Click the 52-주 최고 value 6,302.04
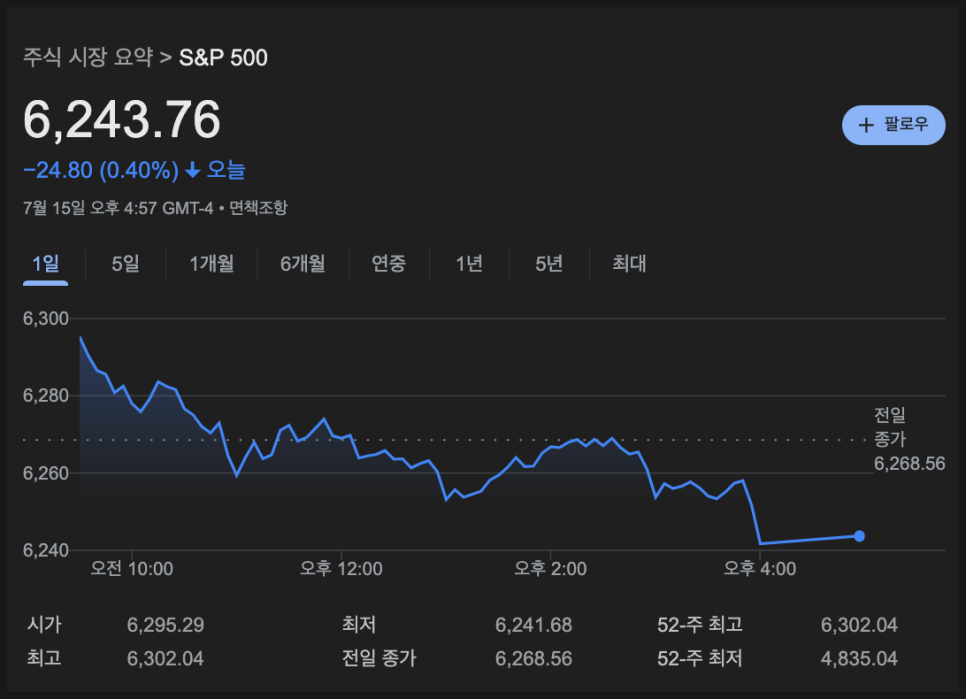This screenshot has height=699, width=966. click(x=859, y=625)
